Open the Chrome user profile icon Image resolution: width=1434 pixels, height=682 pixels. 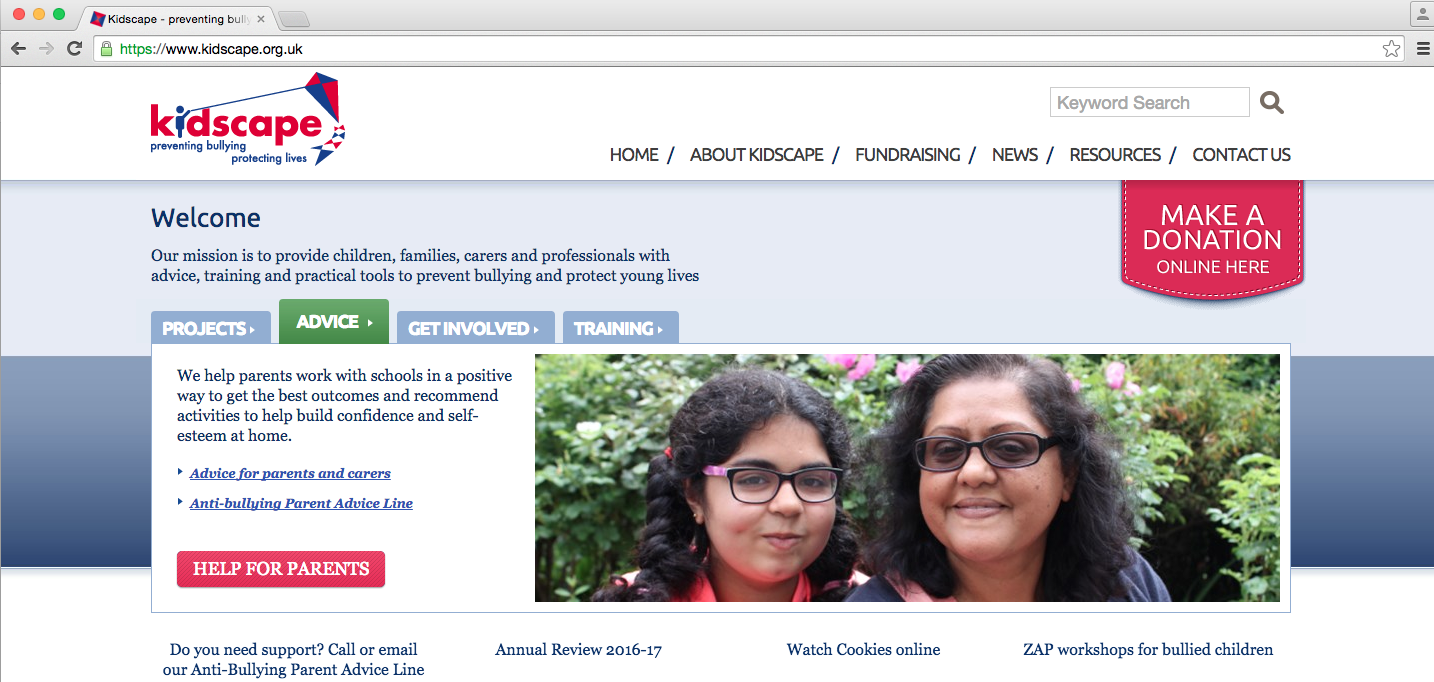click(x=1422, y=14)
